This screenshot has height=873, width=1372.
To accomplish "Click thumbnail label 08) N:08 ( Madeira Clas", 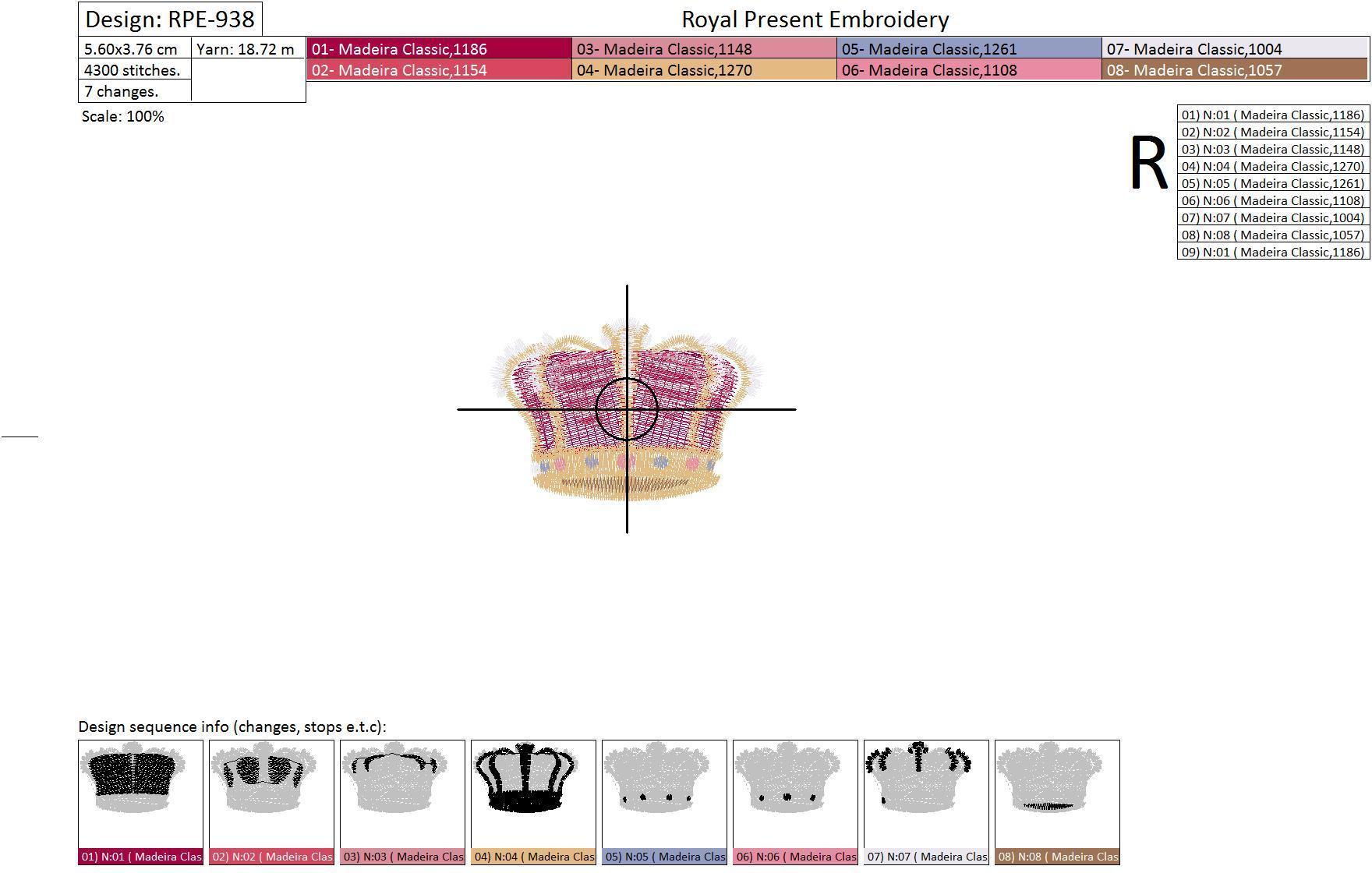I will (x=1057, y=857).
